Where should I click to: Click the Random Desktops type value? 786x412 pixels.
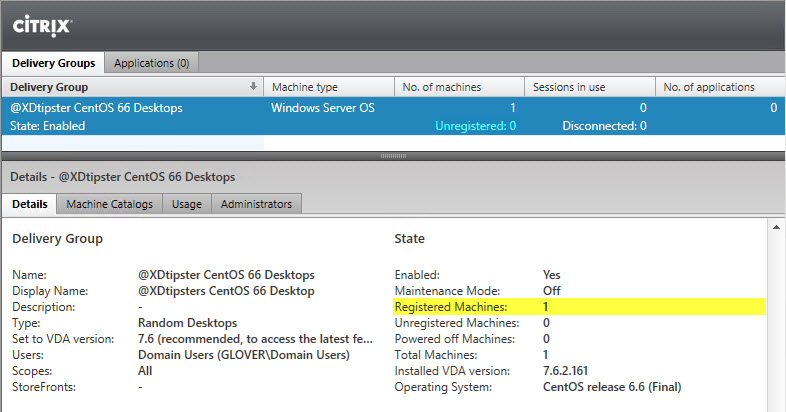[187, 323]
